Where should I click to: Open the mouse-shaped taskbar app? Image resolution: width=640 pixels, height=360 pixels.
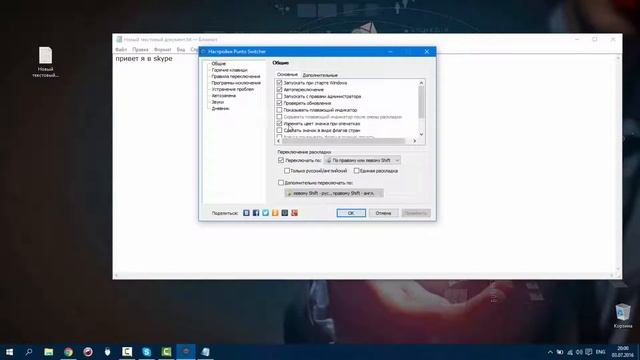click(x=107, y=352)
